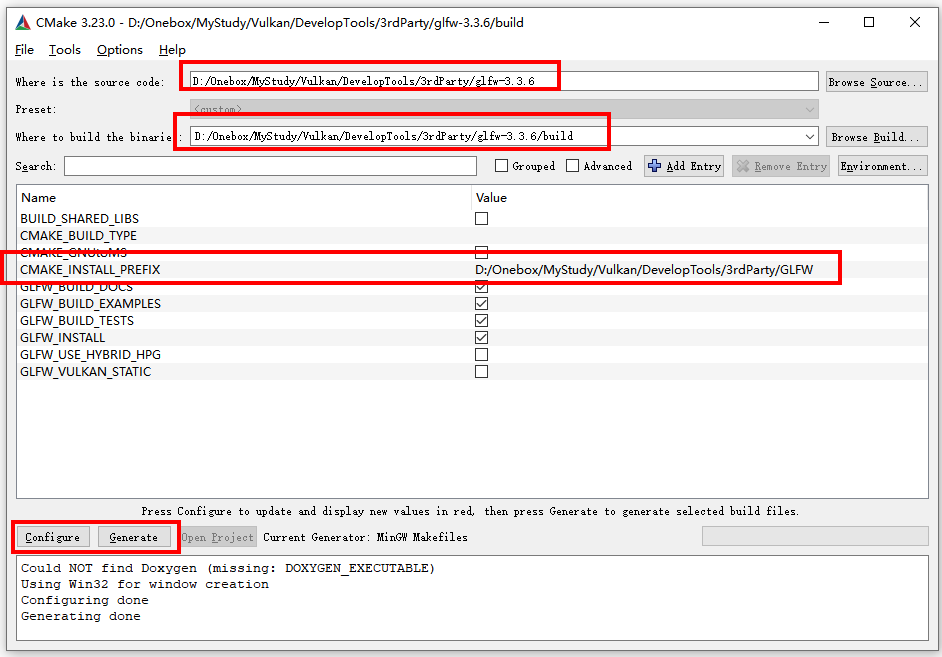The width and height of the screenshot is (942, 657).
Task: Click the source code path input field
Action: click(x=504, y=81)
